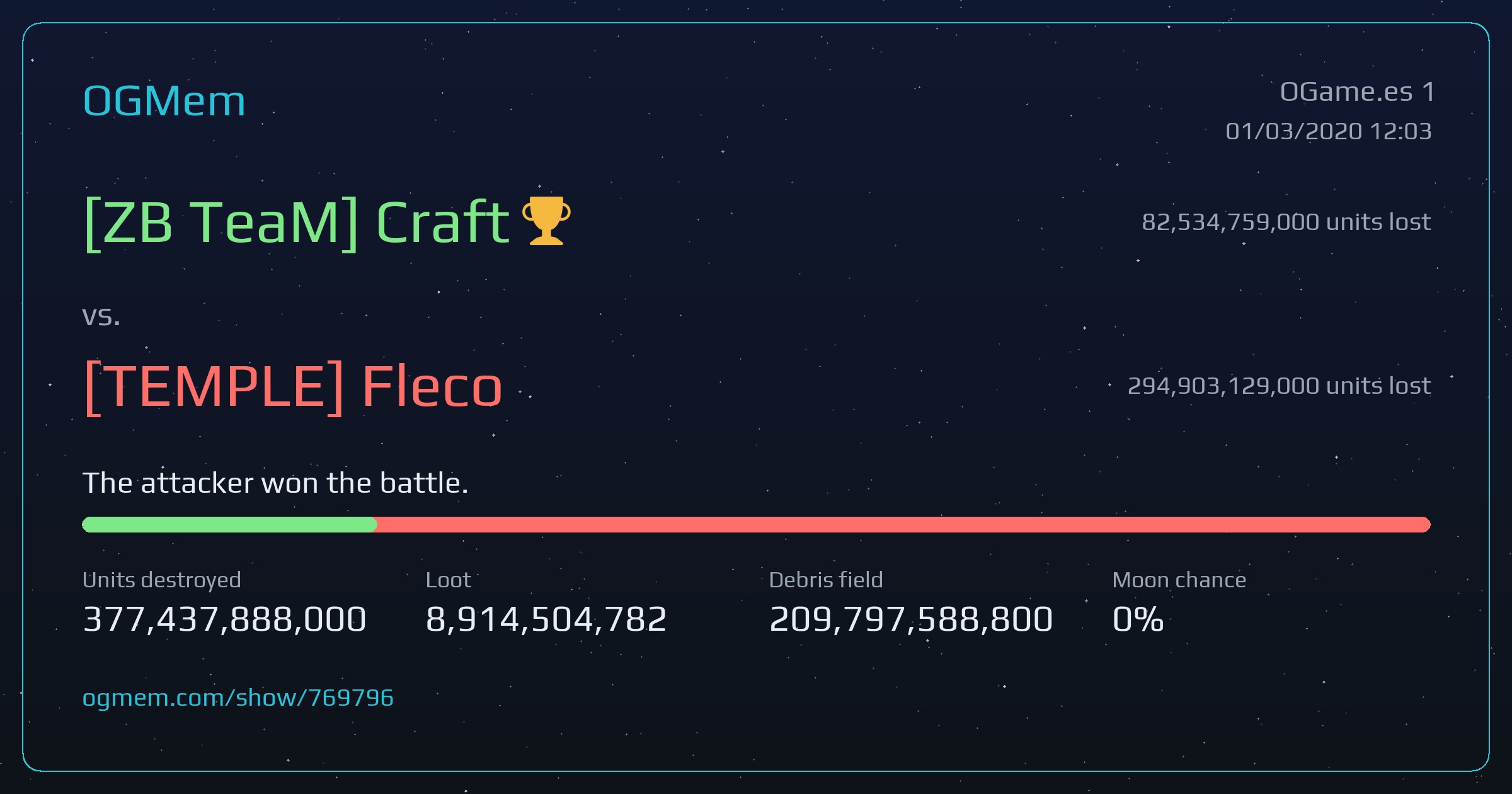Click the green segment of the battle bar
The width and height of the screenshot is (1512, 794).
point(229,524)
